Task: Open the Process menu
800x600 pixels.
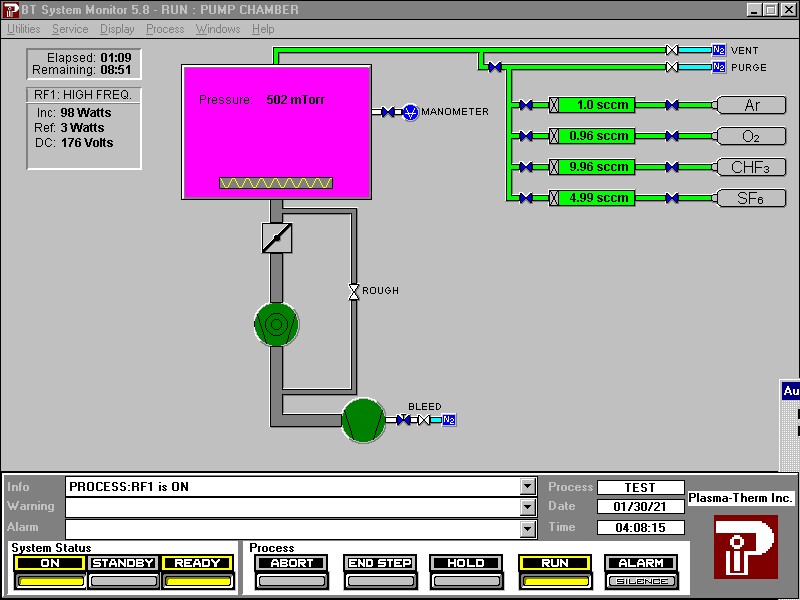Action: pos(164,29)
